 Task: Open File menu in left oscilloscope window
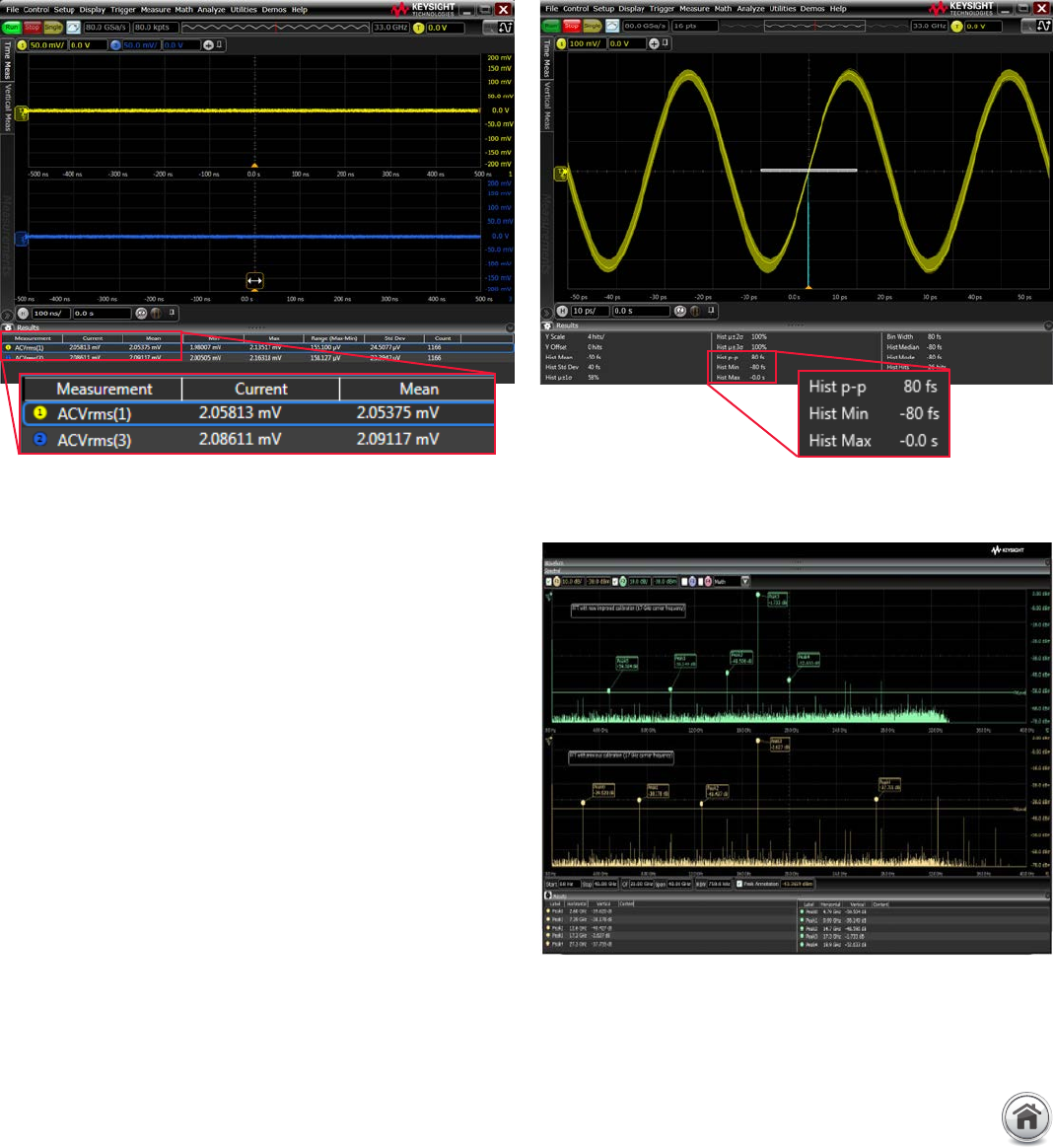(12, 10)
